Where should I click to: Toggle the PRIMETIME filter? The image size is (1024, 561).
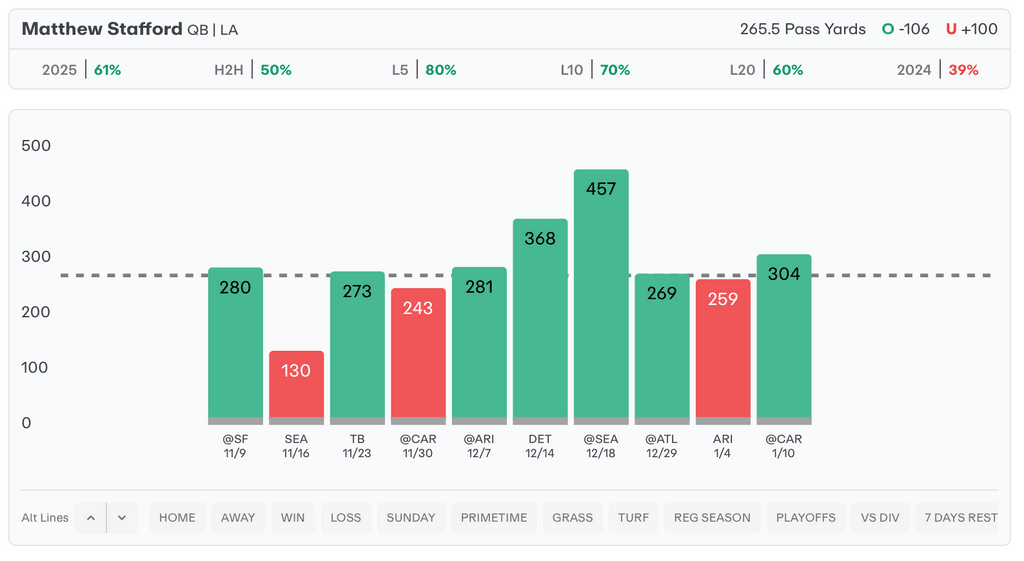click(493, 518)
